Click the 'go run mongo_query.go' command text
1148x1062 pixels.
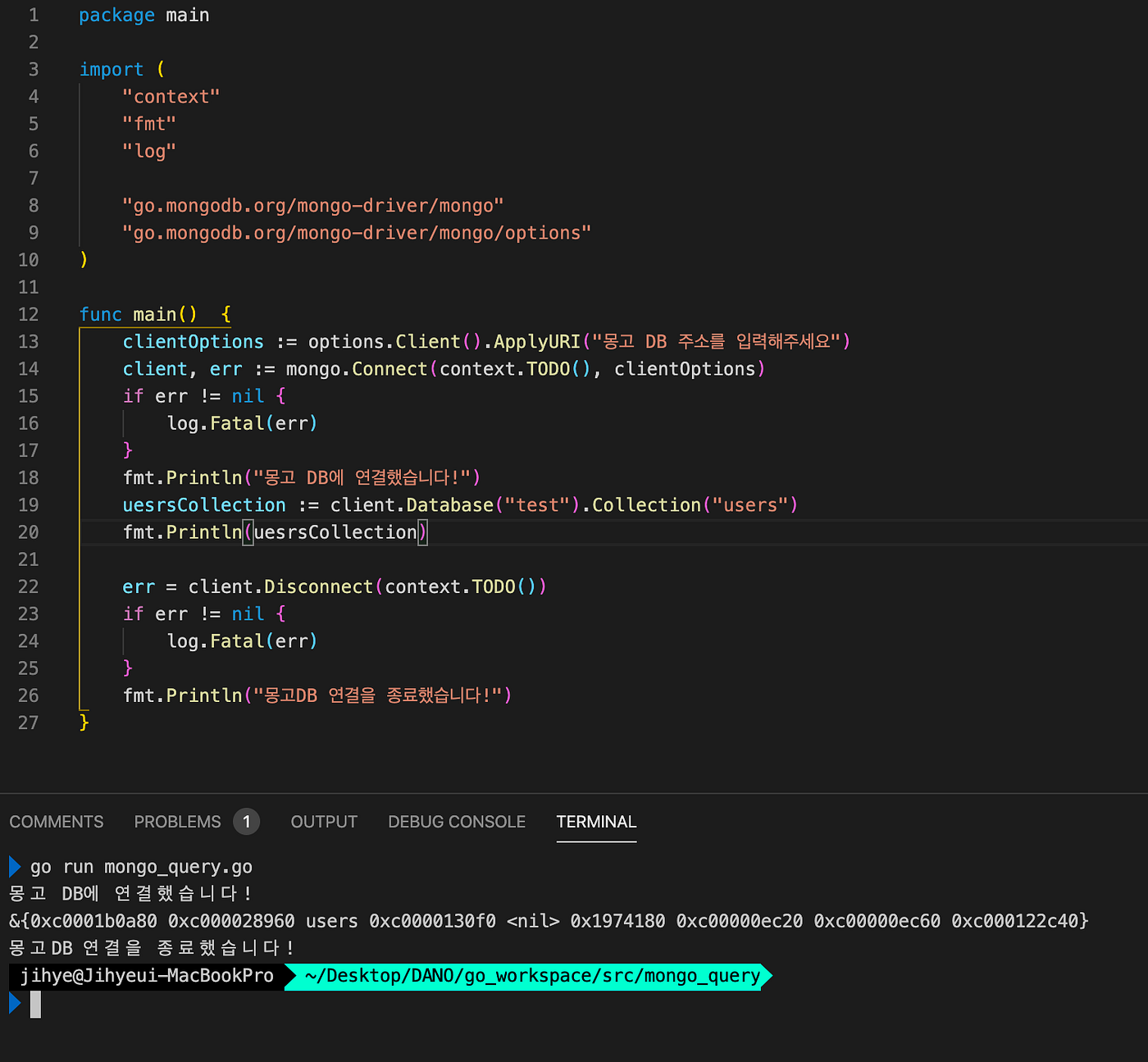[x=141, y=867]
